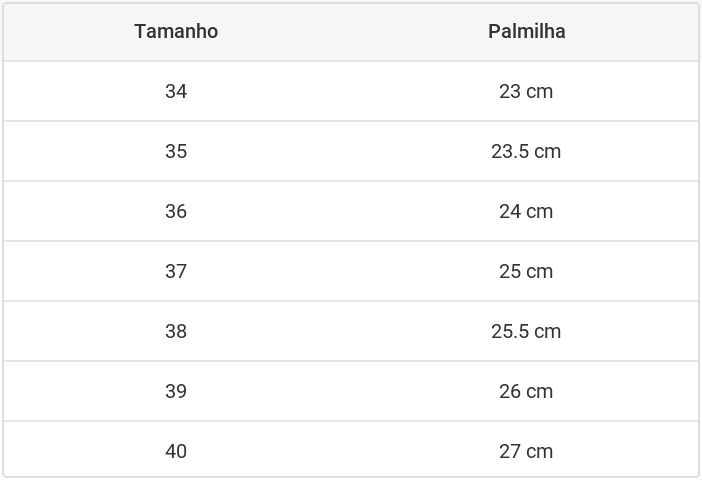Click the first data row's size number
Viewport: 702px width, 480px height.
(176, 91)
